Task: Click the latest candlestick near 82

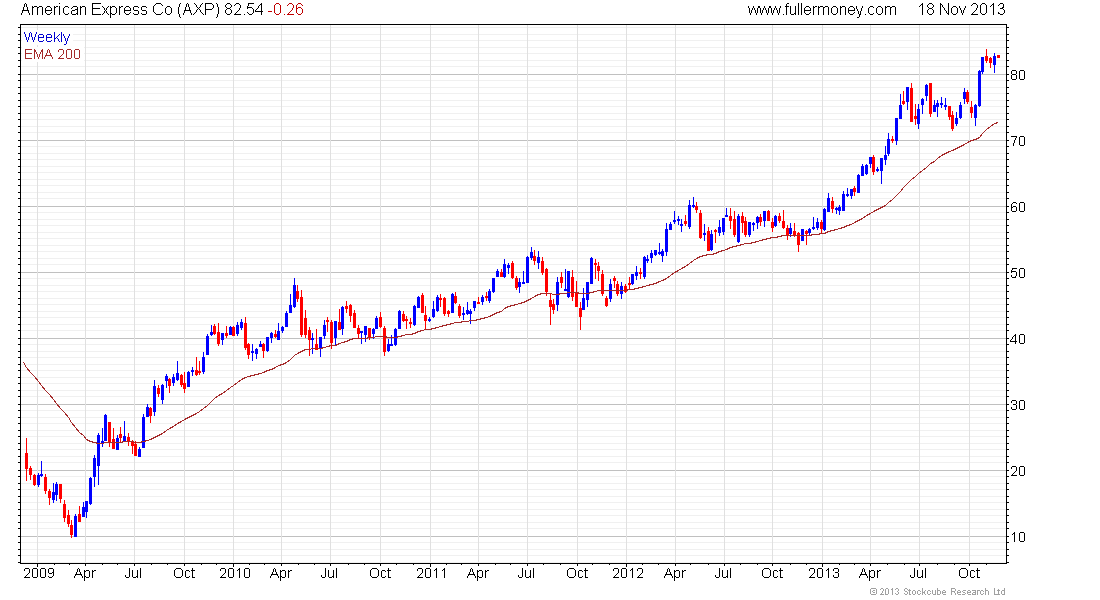Action: pyautogui.click(x=998, y=57)
